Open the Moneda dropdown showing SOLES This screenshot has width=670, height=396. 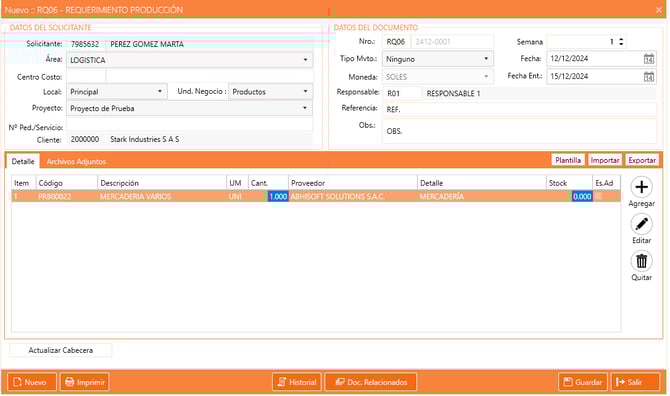[486, 76]
